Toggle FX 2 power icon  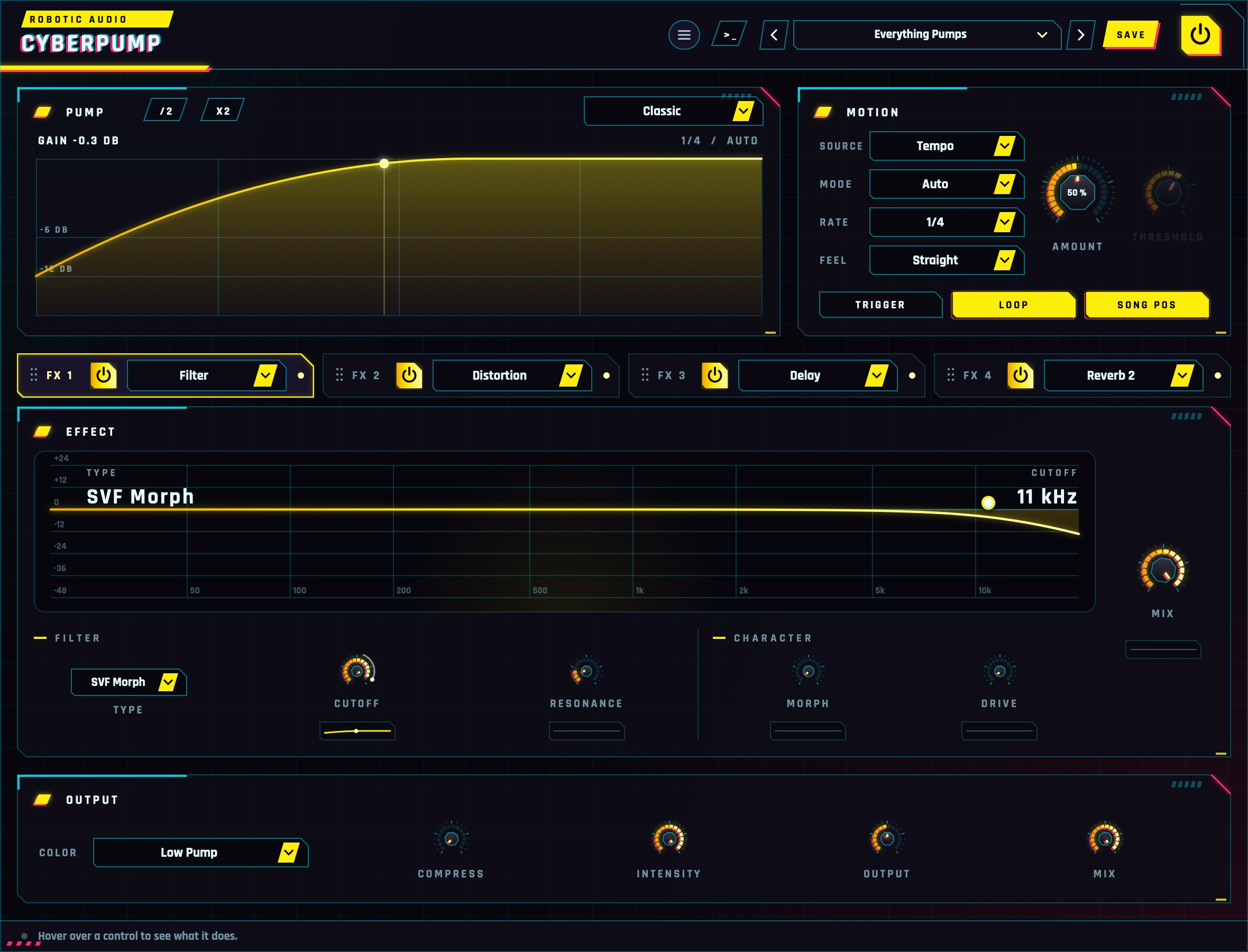(x=409, y=375)
